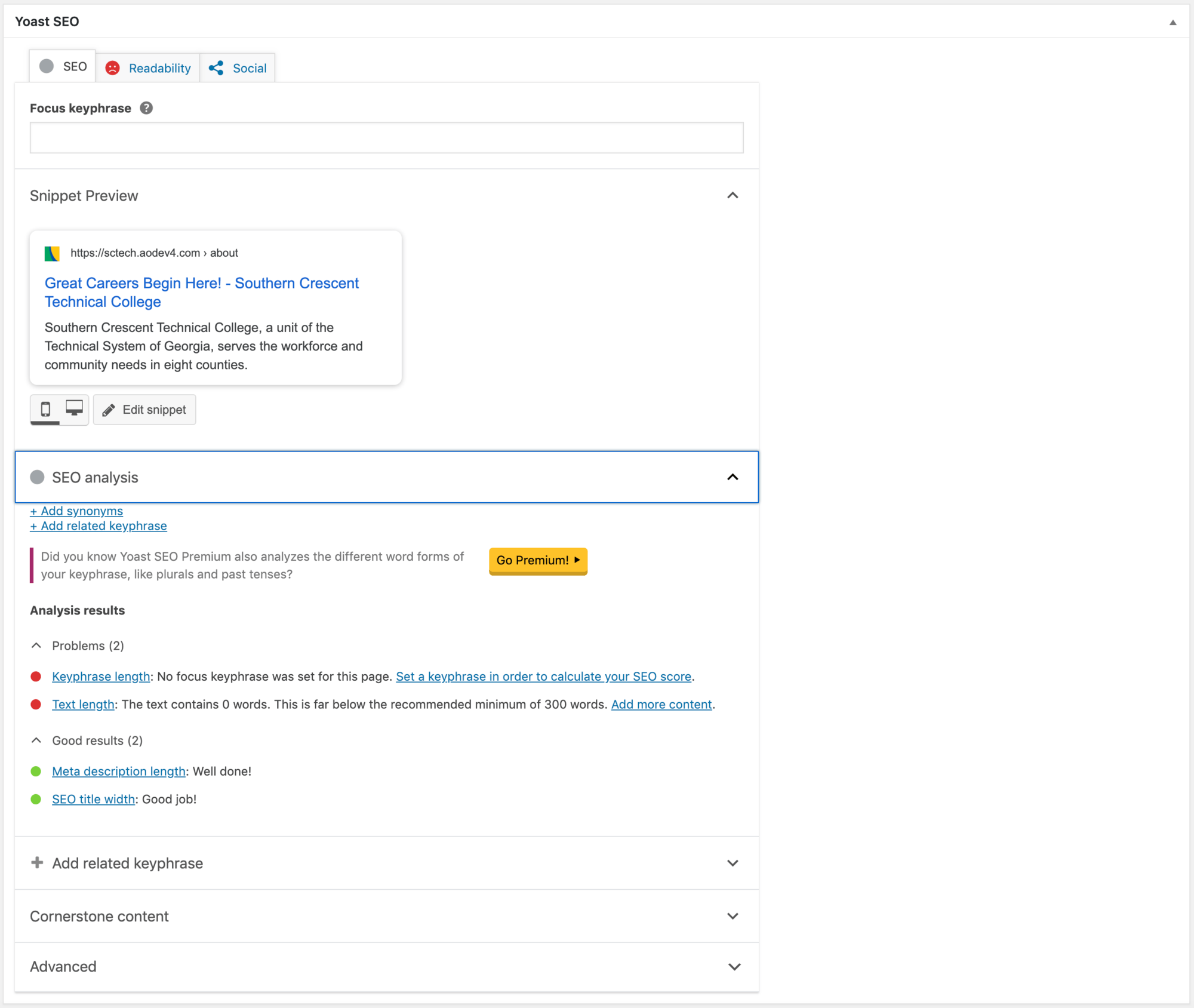Click the Edit snippet button

click(144, 410)
